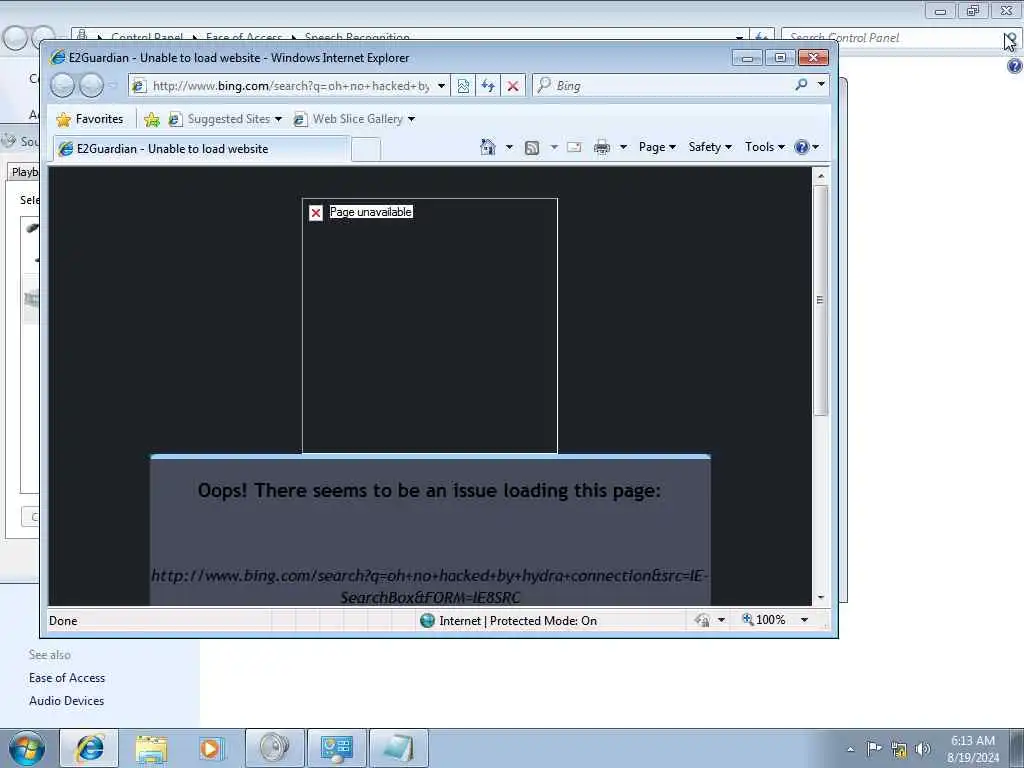The height and width of the screenshot is (768, 1024).
Task: Open Favorites star button
Action: 89,119
